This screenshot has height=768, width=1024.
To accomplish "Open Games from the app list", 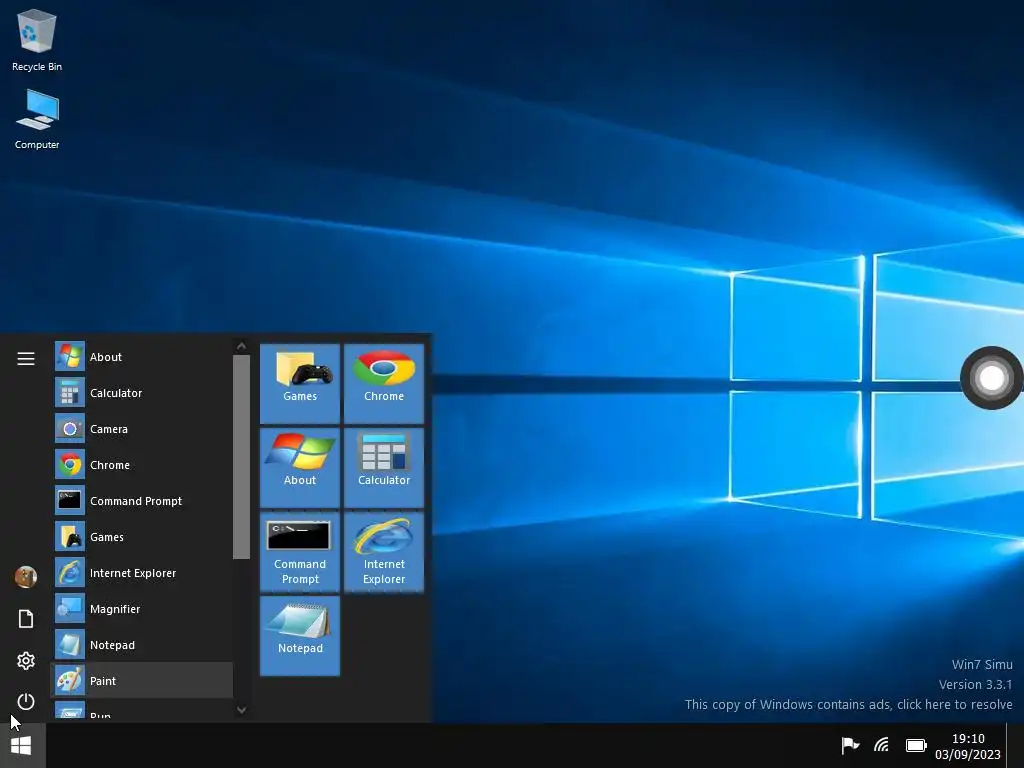I will click(x=142, y=536).
